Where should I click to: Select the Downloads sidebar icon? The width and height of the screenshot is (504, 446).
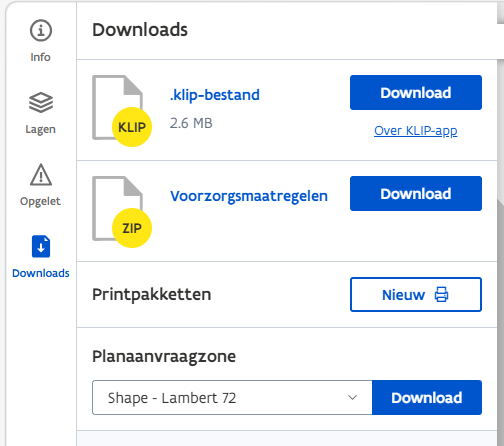tap(41, 247)
